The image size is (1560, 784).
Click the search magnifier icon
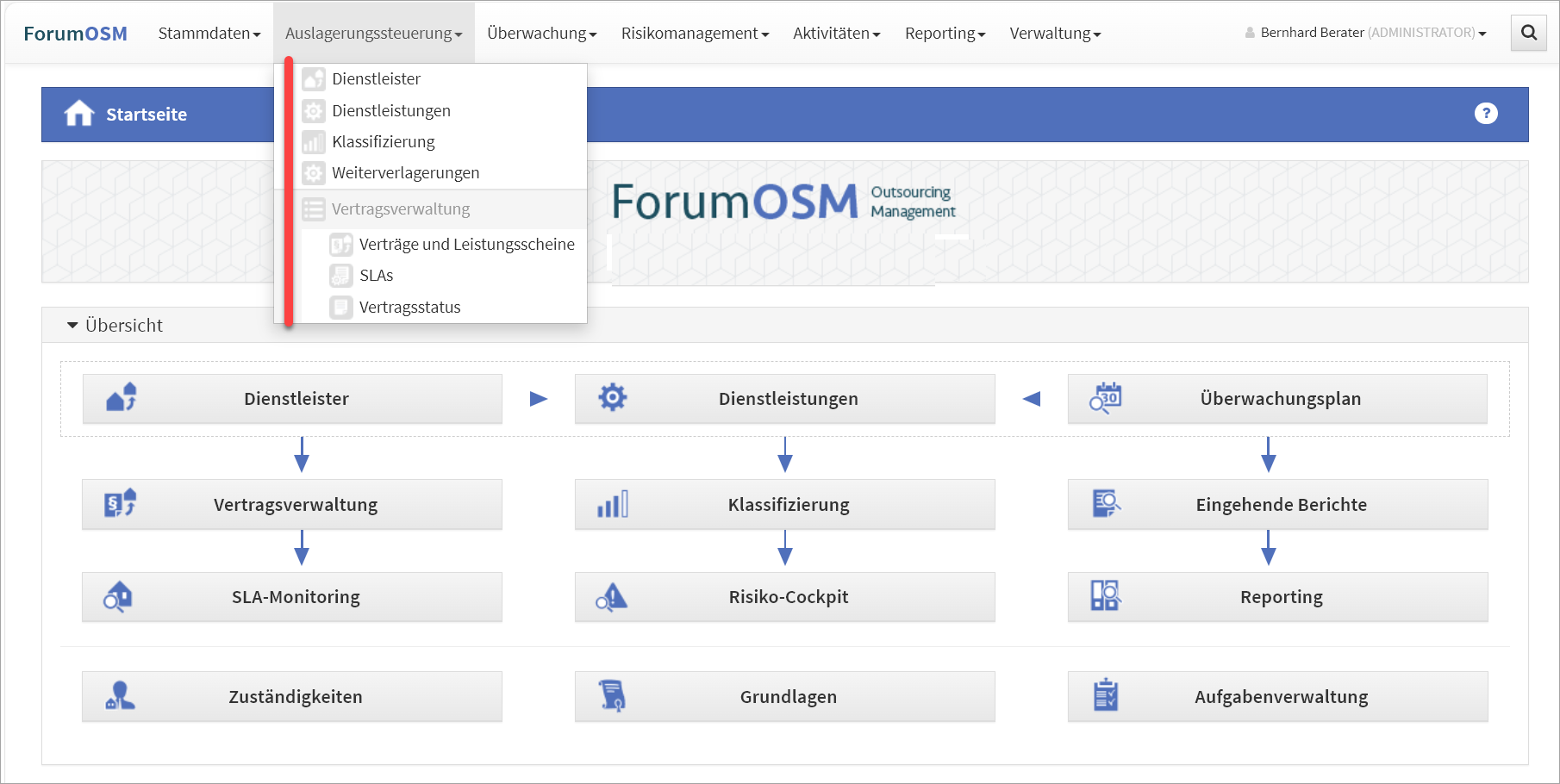1529,33
